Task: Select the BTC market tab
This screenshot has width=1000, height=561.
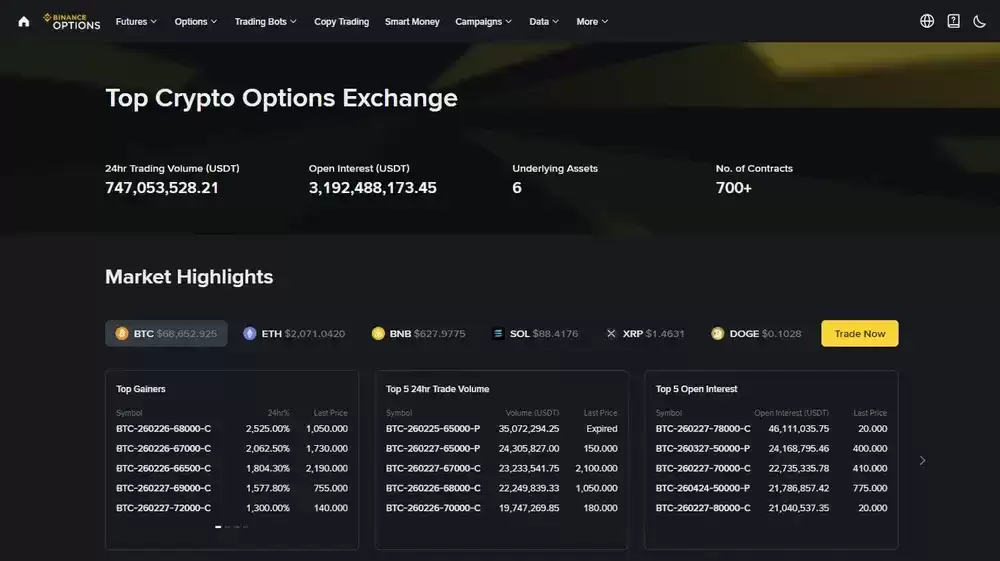Action: click(166, 333)
